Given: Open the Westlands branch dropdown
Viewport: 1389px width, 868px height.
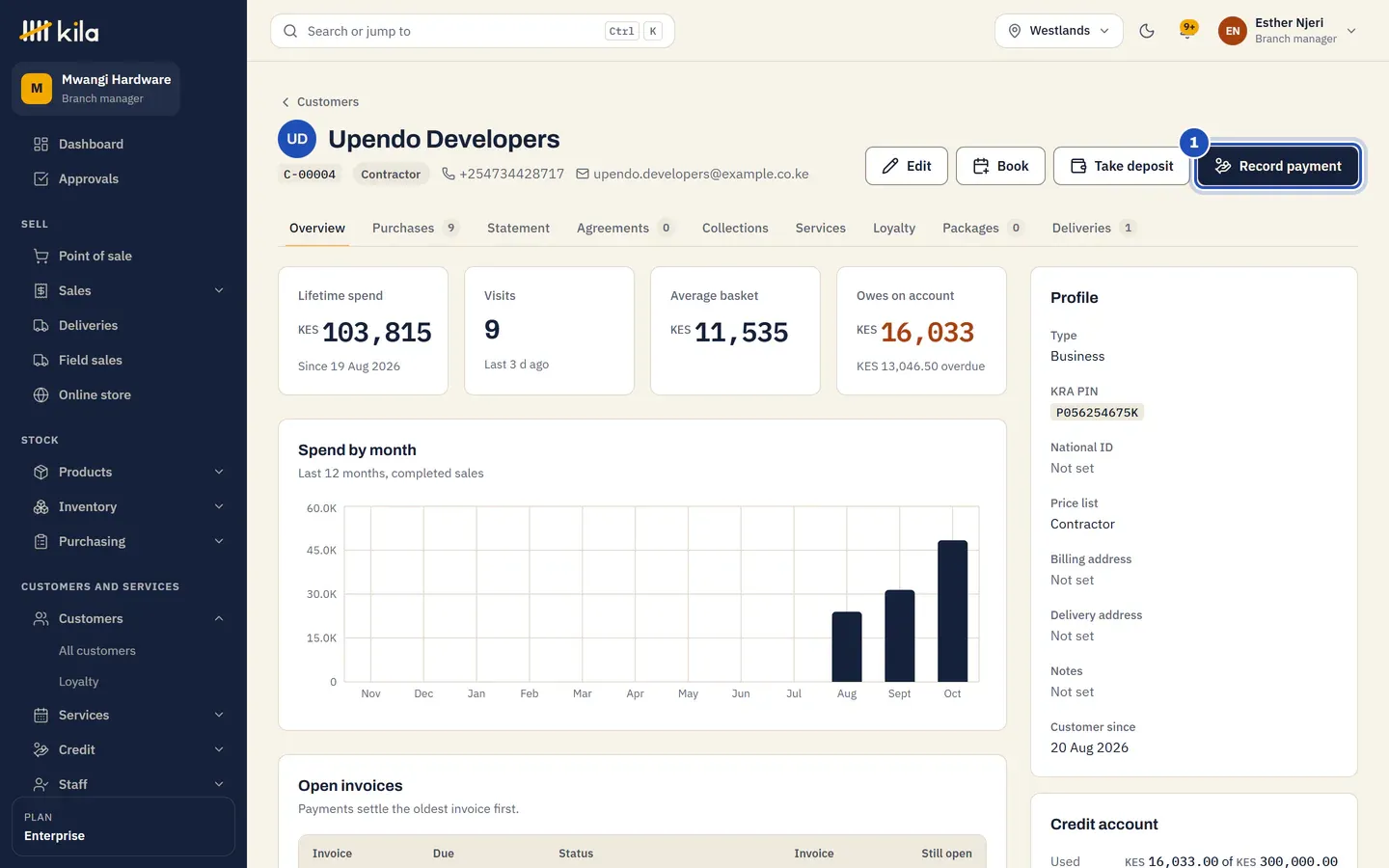Looking at the screenshot, I should click(1058, 31).
